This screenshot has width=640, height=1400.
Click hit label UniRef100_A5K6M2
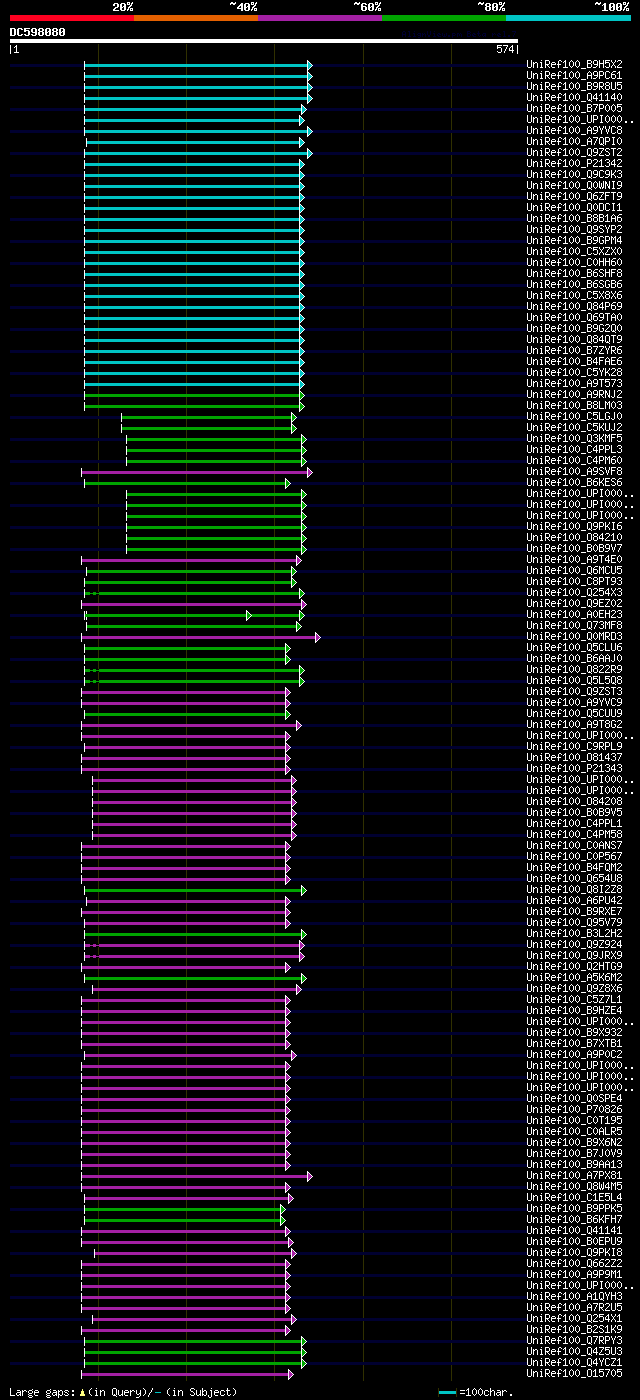pos(574,978)
